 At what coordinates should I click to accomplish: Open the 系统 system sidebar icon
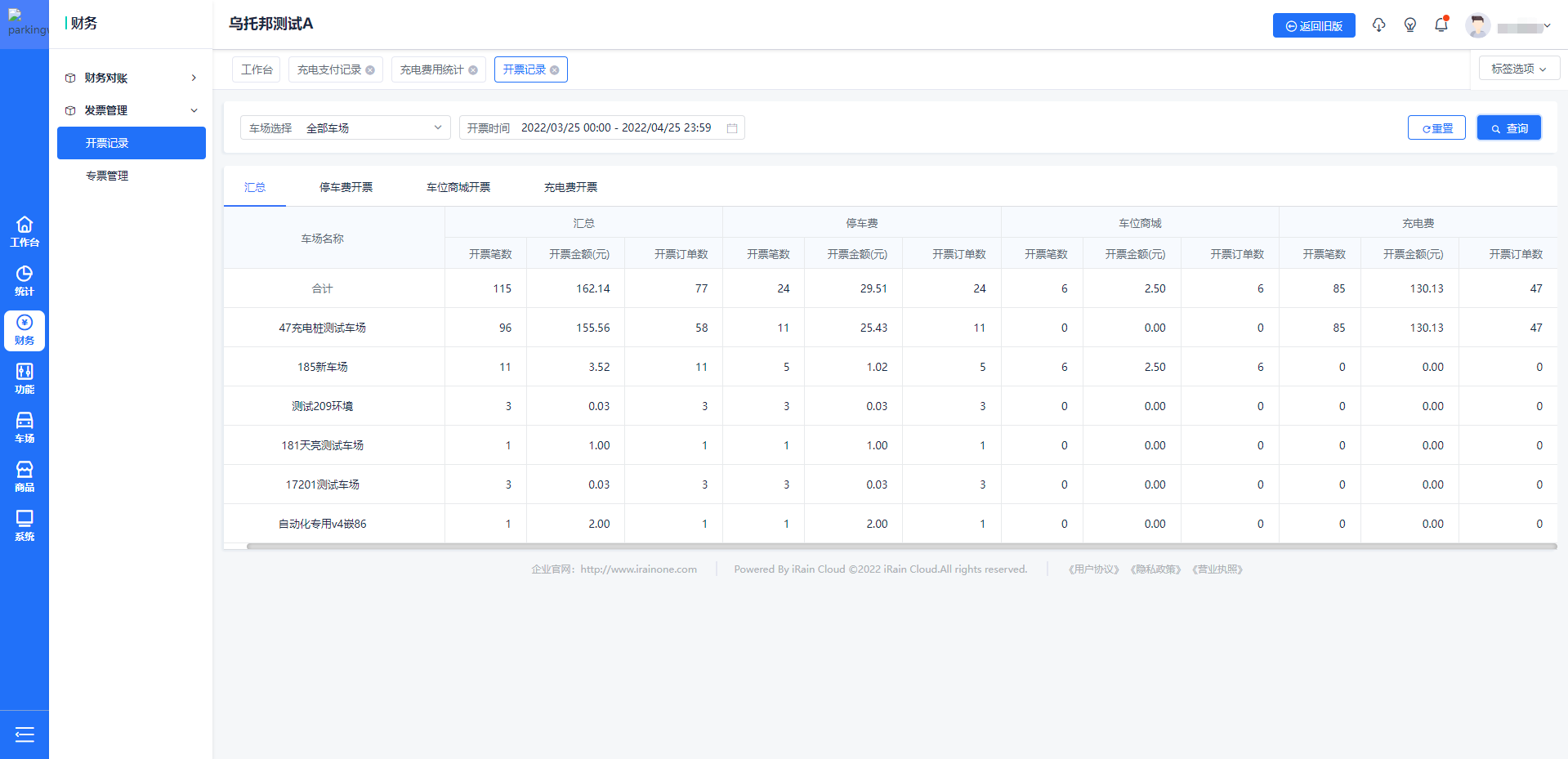pos(25,525)
